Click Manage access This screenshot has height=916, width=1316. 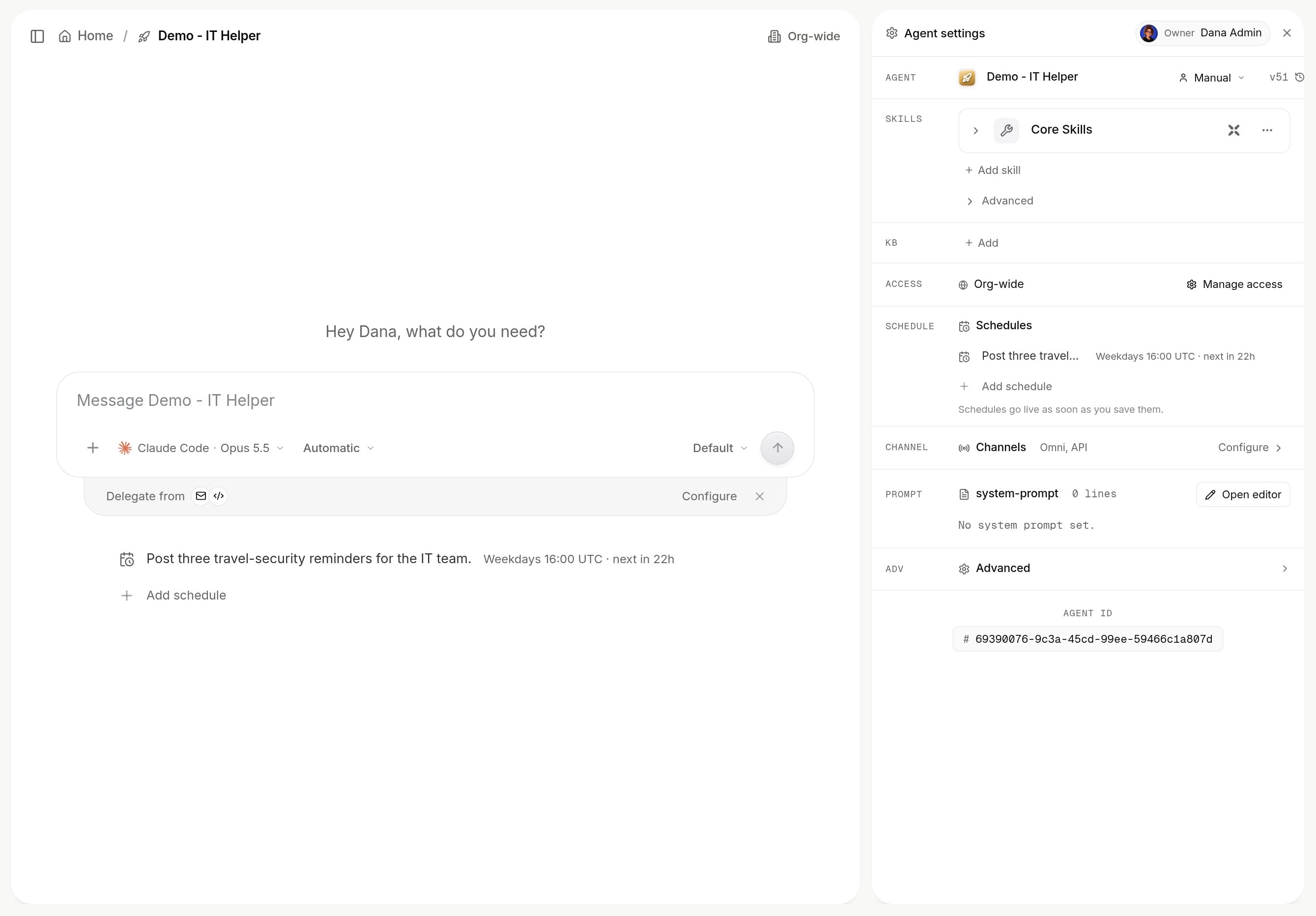pyautogui.click(x=1234, y=285)
